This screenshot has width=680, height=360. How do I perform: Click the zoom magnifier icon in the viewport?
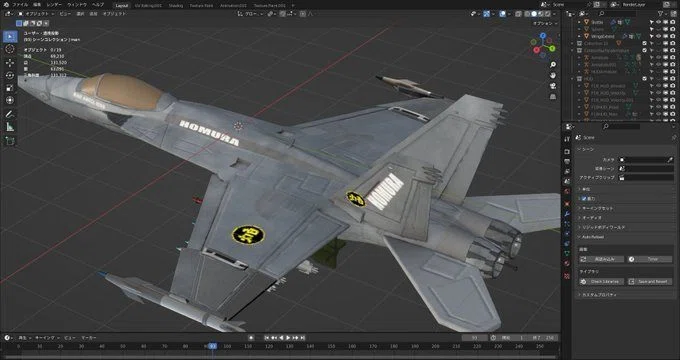point(553,65)
